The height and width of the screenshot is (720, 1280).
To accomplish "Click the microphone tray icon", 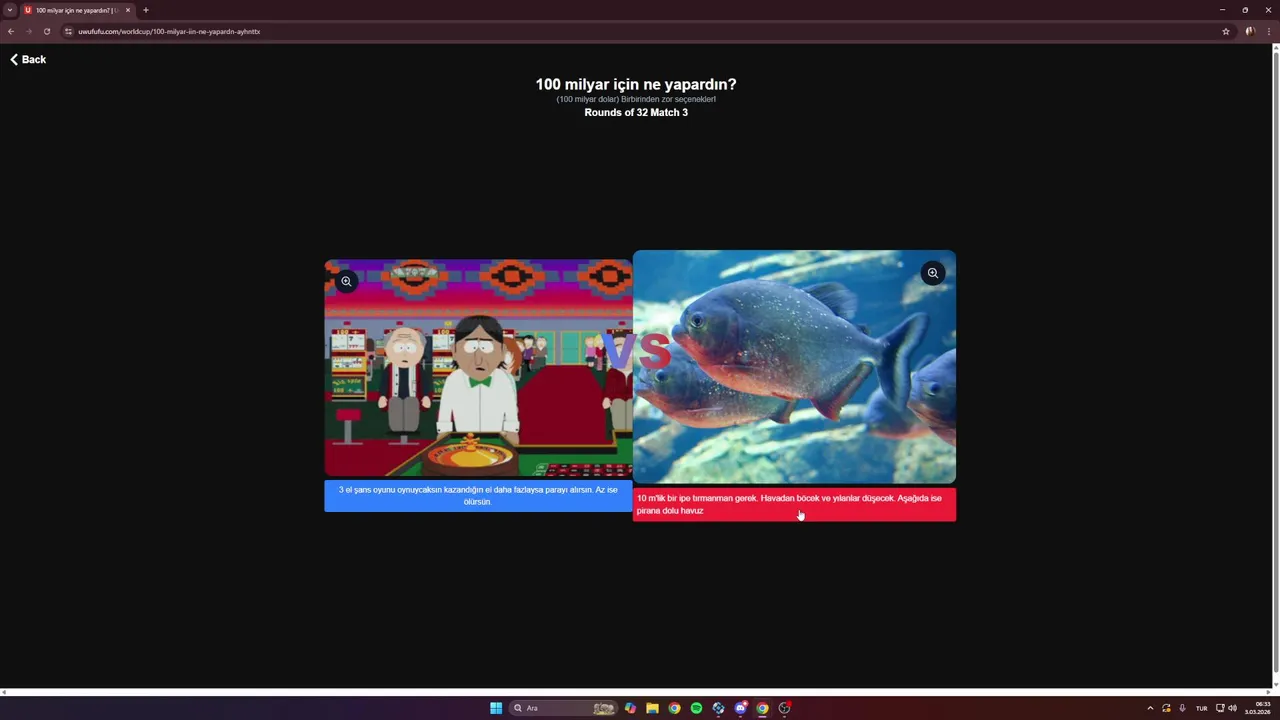I will [x=1182, y=708].
